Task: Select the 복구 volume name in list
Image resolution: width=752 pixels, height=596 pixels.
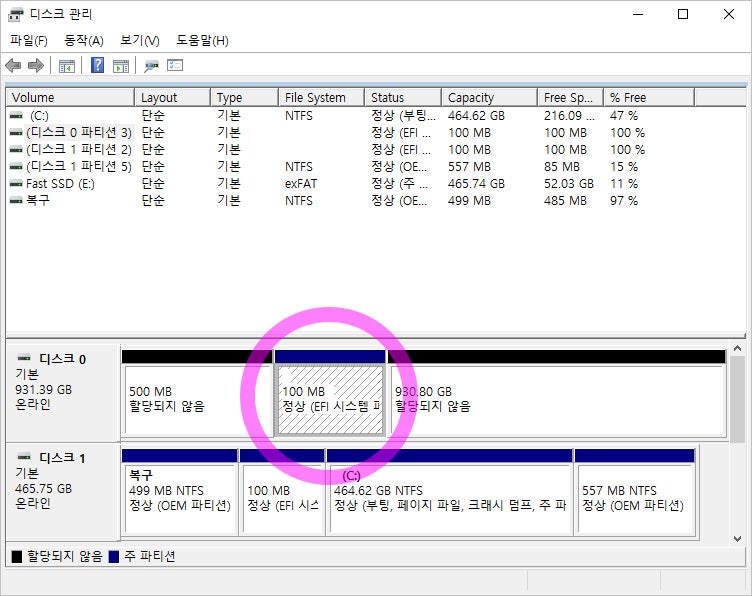Action: click(38, 200)
